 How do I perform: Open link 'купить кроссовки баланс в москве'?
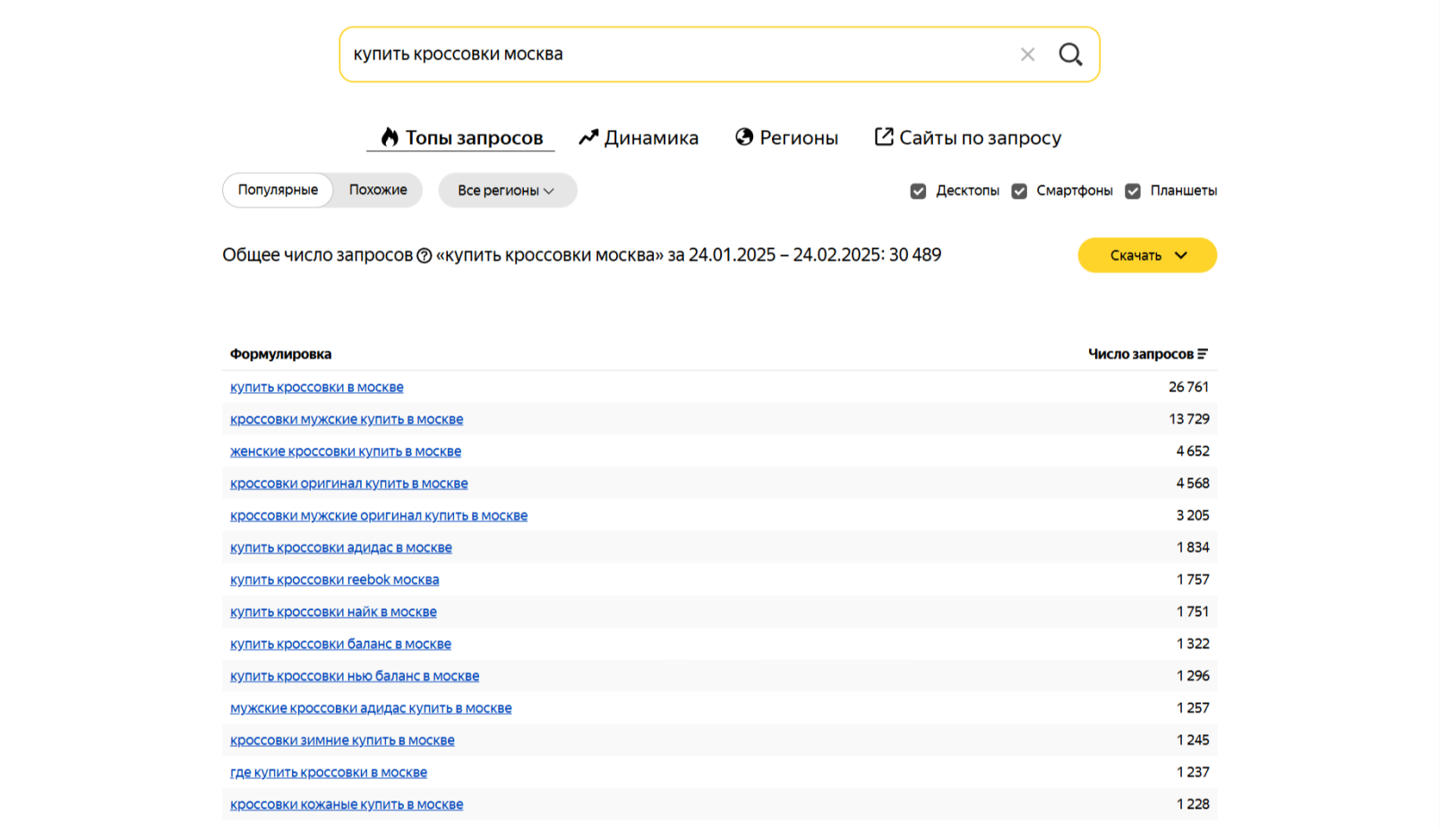pyautogui.click(x=340, y=645)
